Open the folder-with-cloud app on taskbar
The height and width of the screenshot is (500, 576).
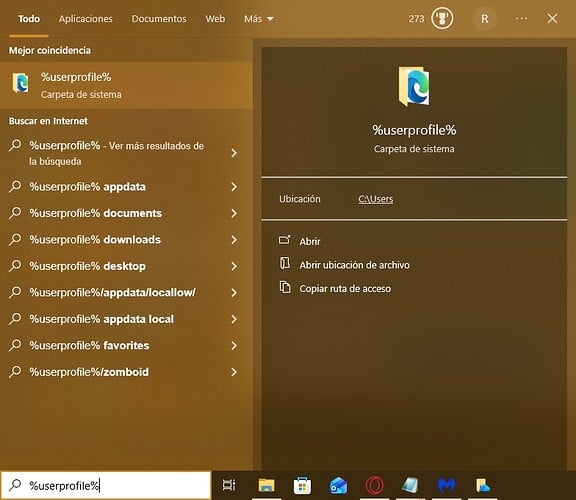[483, 485]
